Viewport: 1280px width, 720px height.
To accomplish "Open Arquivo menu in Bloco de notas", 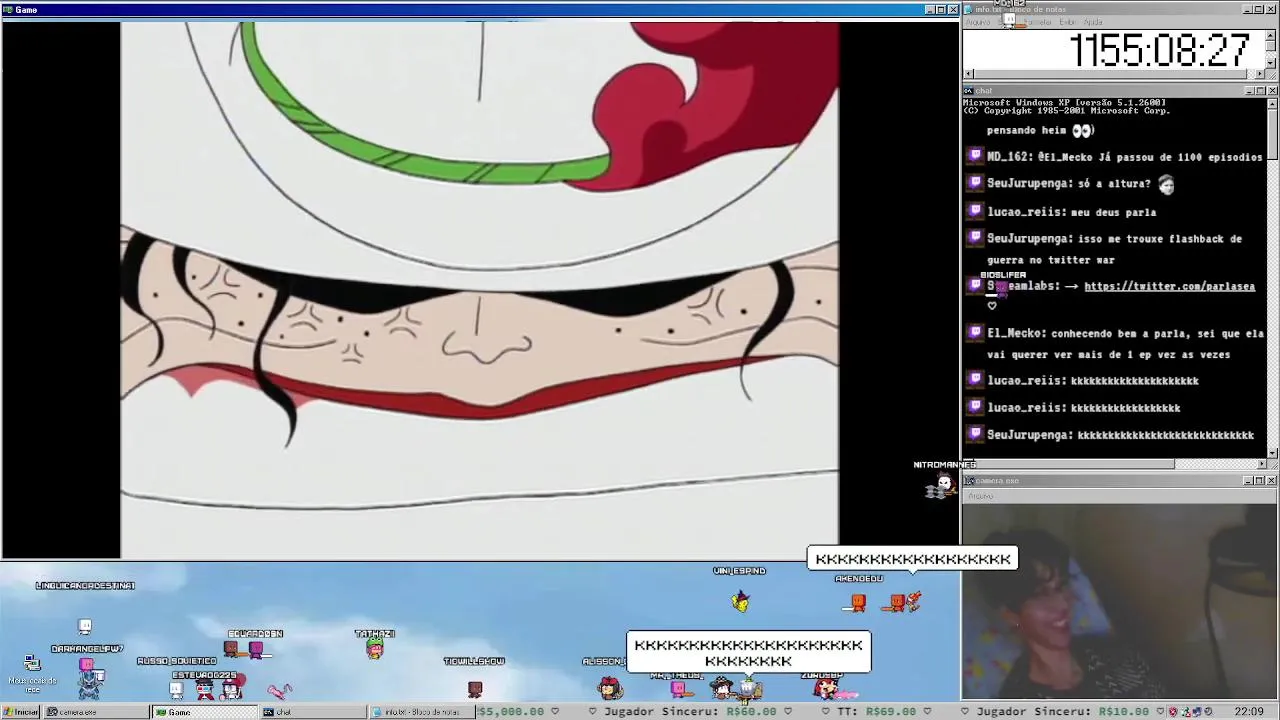I will 978,22.
